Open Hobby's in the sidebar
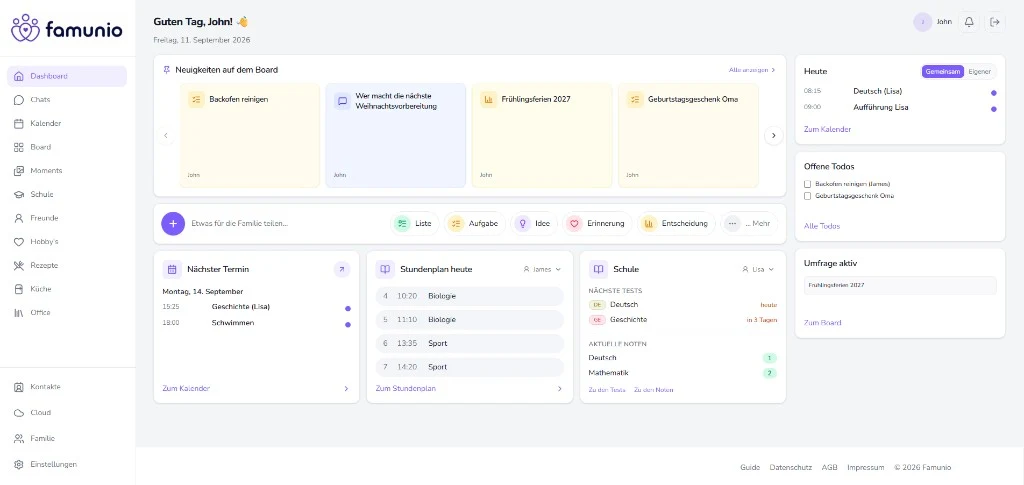This screenshot has width=1024, height=485. [x=67, y=242]
